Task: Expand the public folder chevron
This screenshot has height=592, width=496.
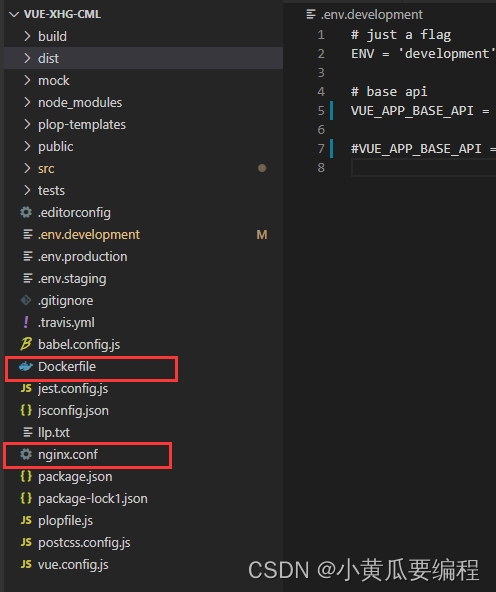Action: pos(27,146)
